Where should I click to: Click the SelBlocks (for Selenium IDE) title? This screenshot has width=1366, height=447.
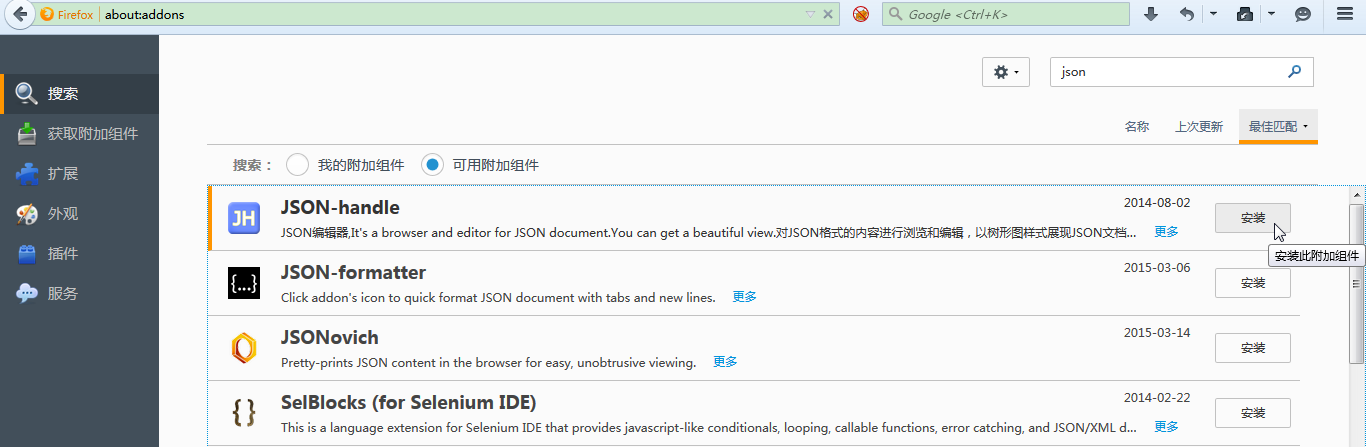tap(409, 403)
